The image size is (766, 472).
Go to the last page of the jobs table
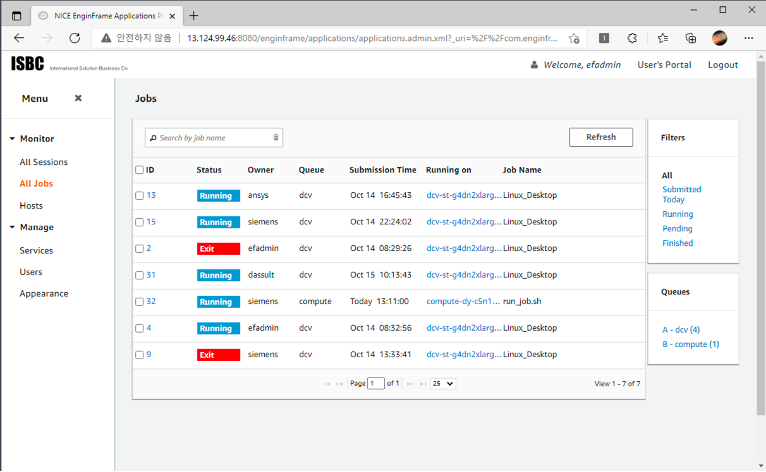[423, 384]
